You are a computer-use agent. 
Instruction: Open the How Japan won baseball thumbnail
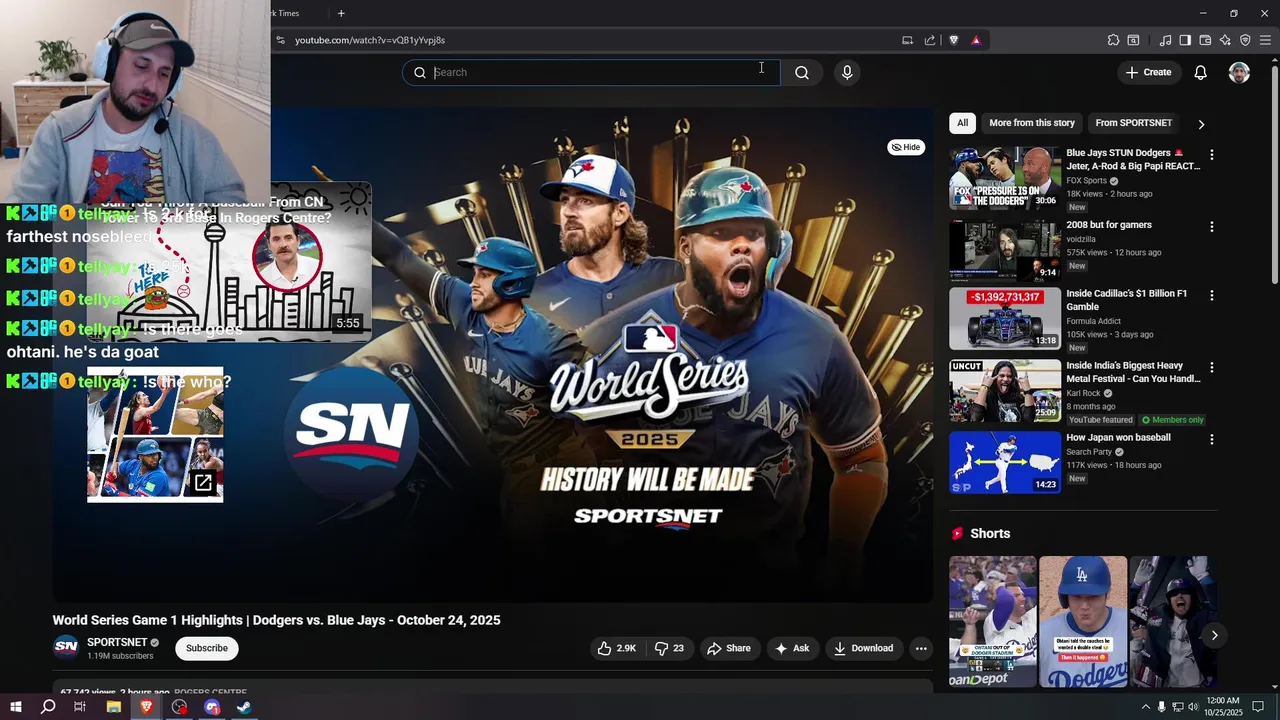click(1005, 462)
